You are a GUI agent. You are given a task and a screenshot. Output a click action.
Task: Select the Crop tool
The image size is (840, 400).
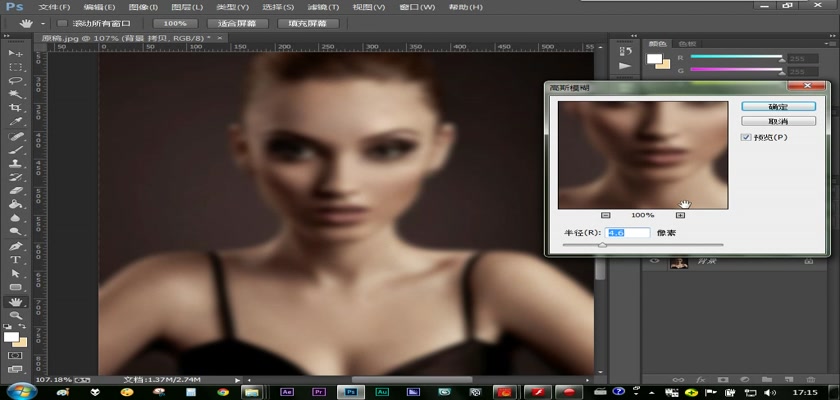[16, 108]
